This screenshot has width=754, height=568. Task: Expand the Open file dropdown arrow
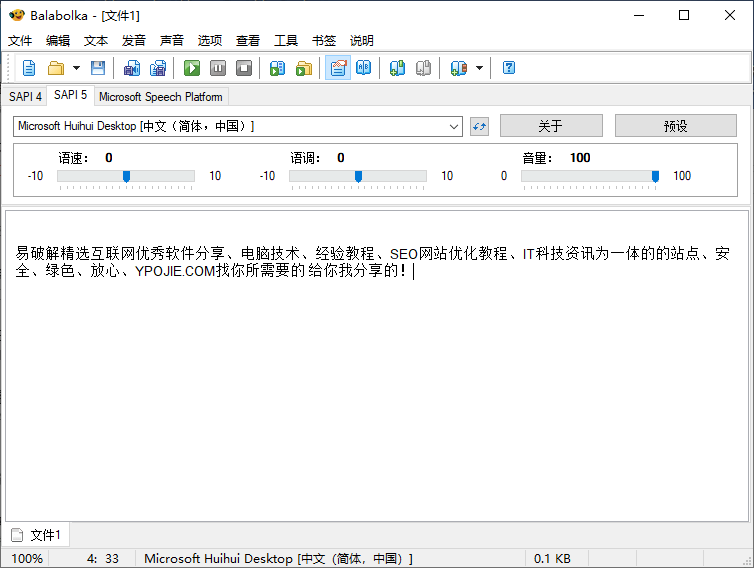[76, 68]
